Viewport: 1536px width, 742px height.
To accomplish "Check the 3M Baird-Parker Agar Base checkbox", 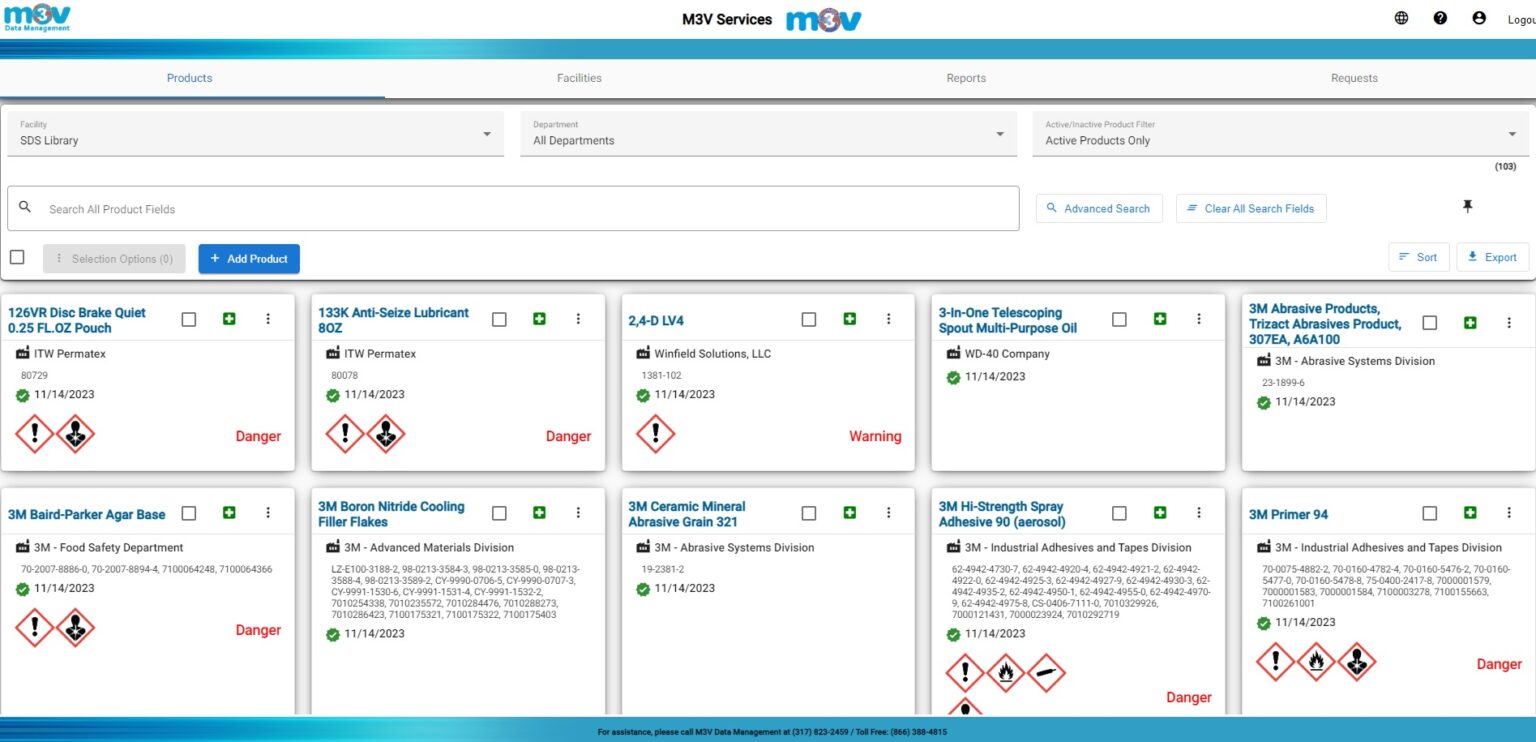I will (x=189, y=512).
